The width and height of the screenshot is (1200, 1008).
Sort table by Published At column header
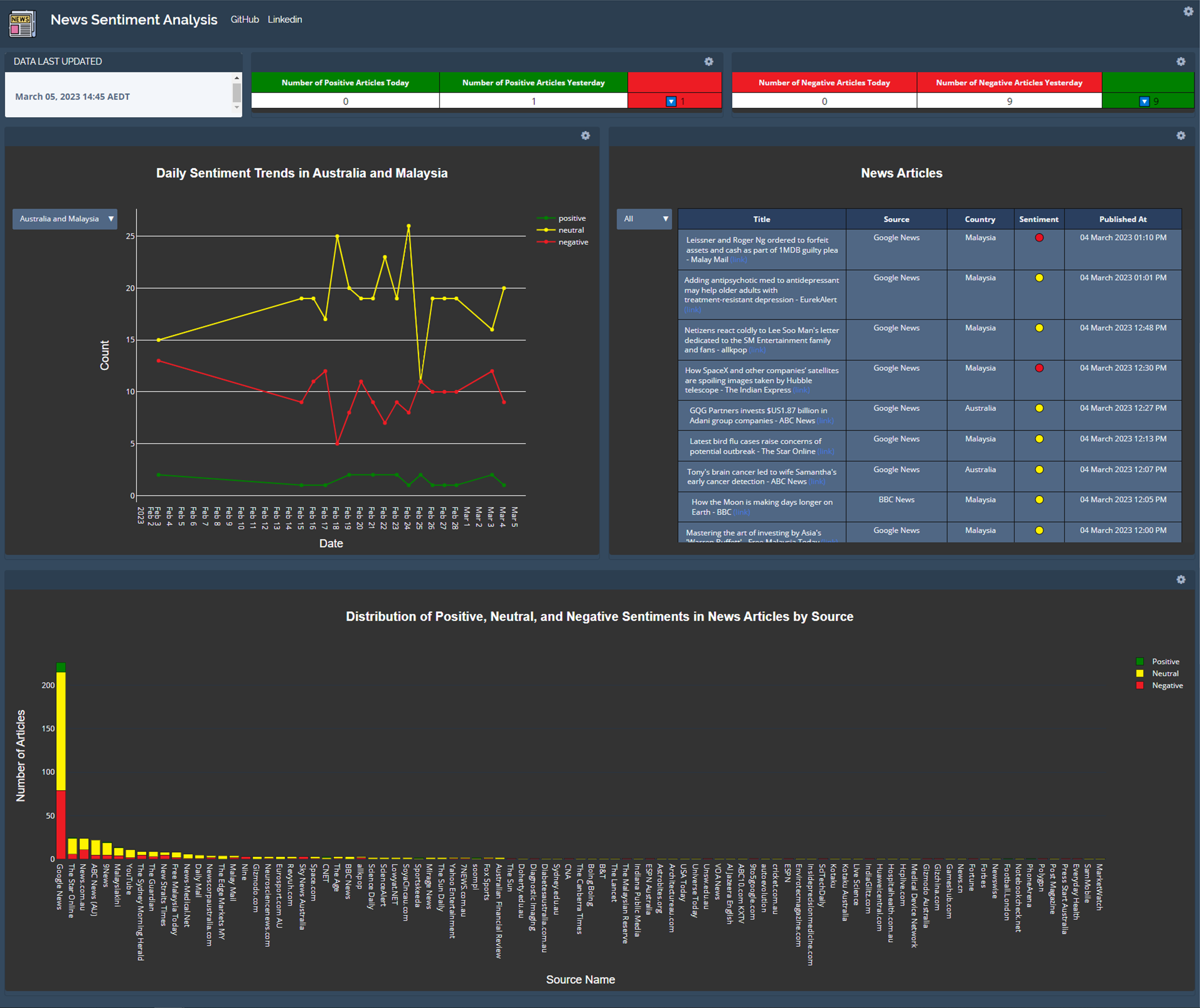point(1122,220)
